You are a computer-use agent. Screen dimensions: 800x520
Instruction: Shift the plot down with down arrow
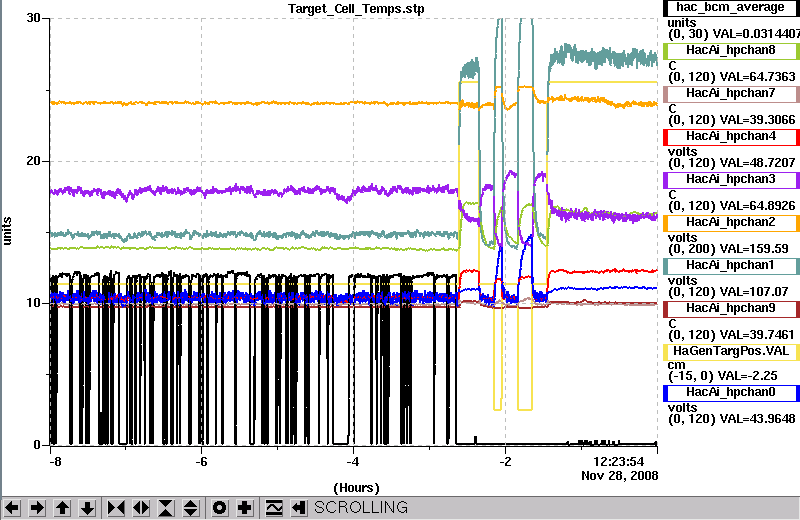coord(87,508)
